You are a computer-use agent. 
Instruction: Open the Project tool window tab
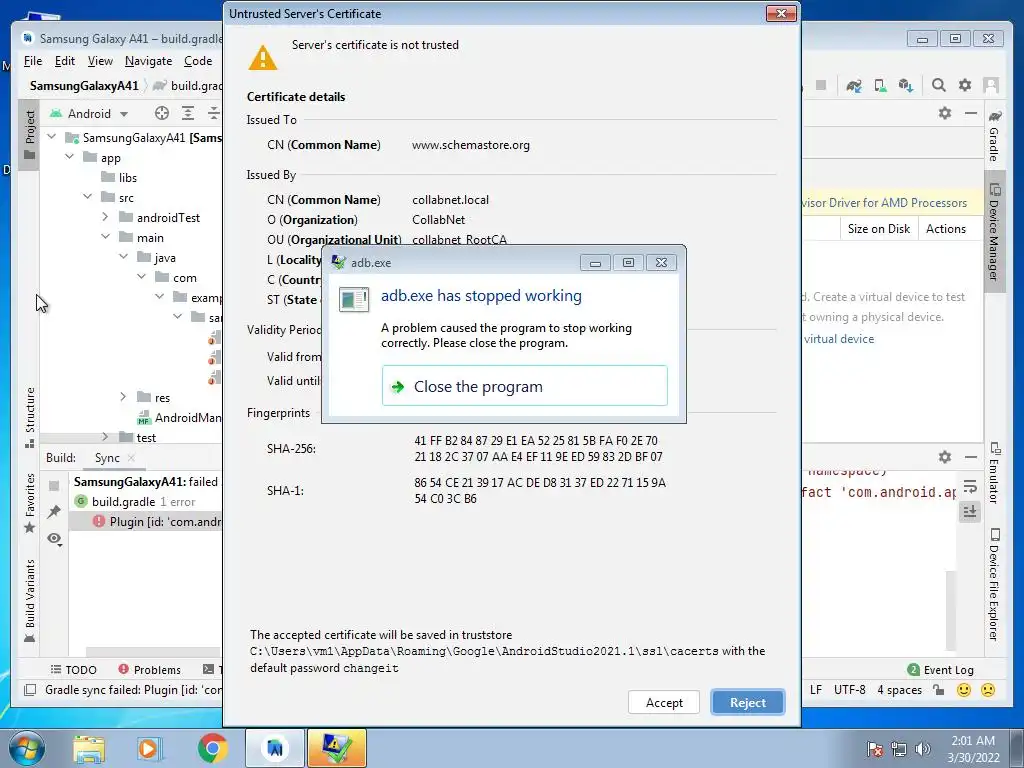click(29, 135)
